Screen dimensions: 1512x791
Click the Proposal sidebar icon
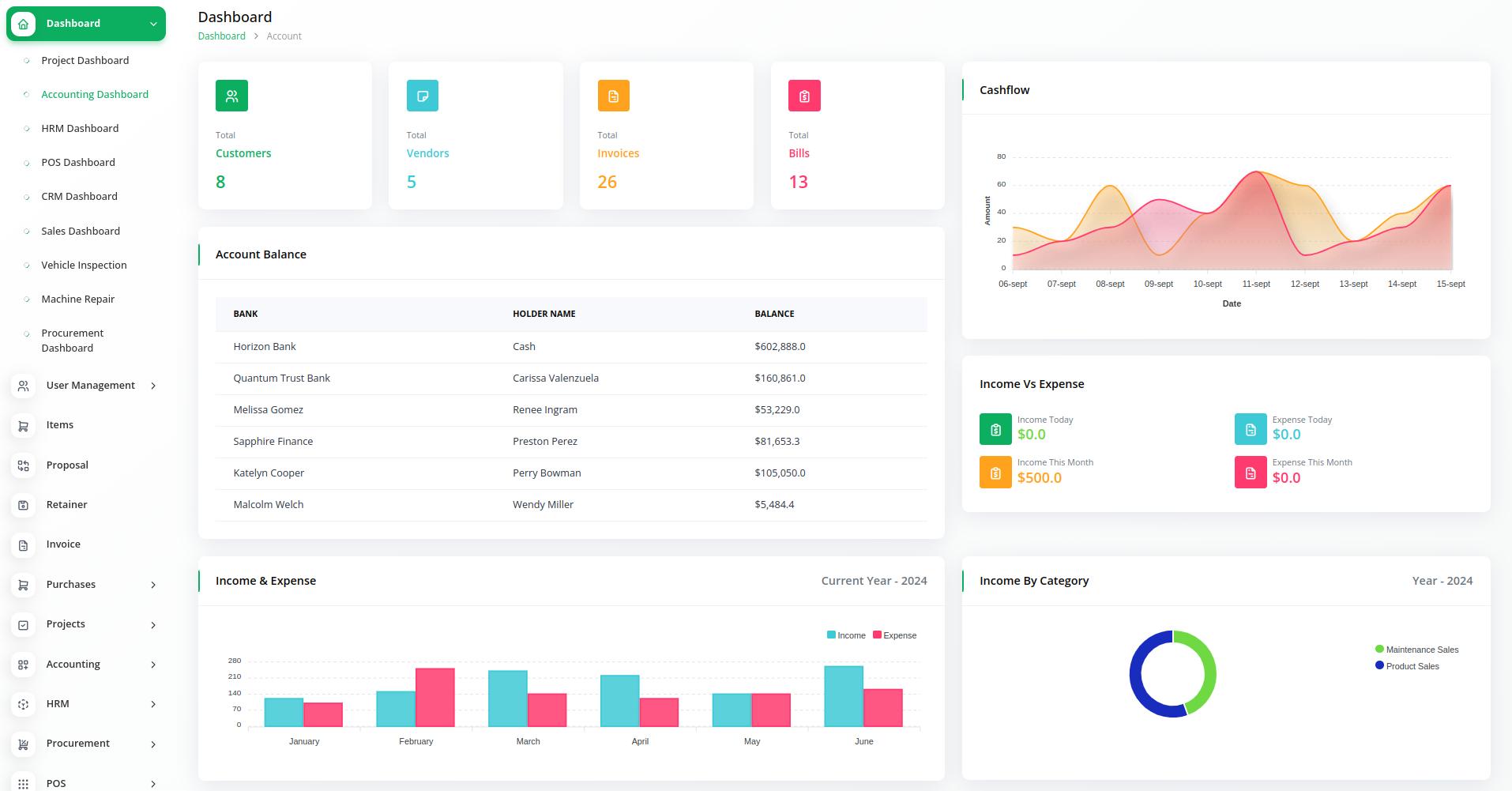click(x=24, y=465)
